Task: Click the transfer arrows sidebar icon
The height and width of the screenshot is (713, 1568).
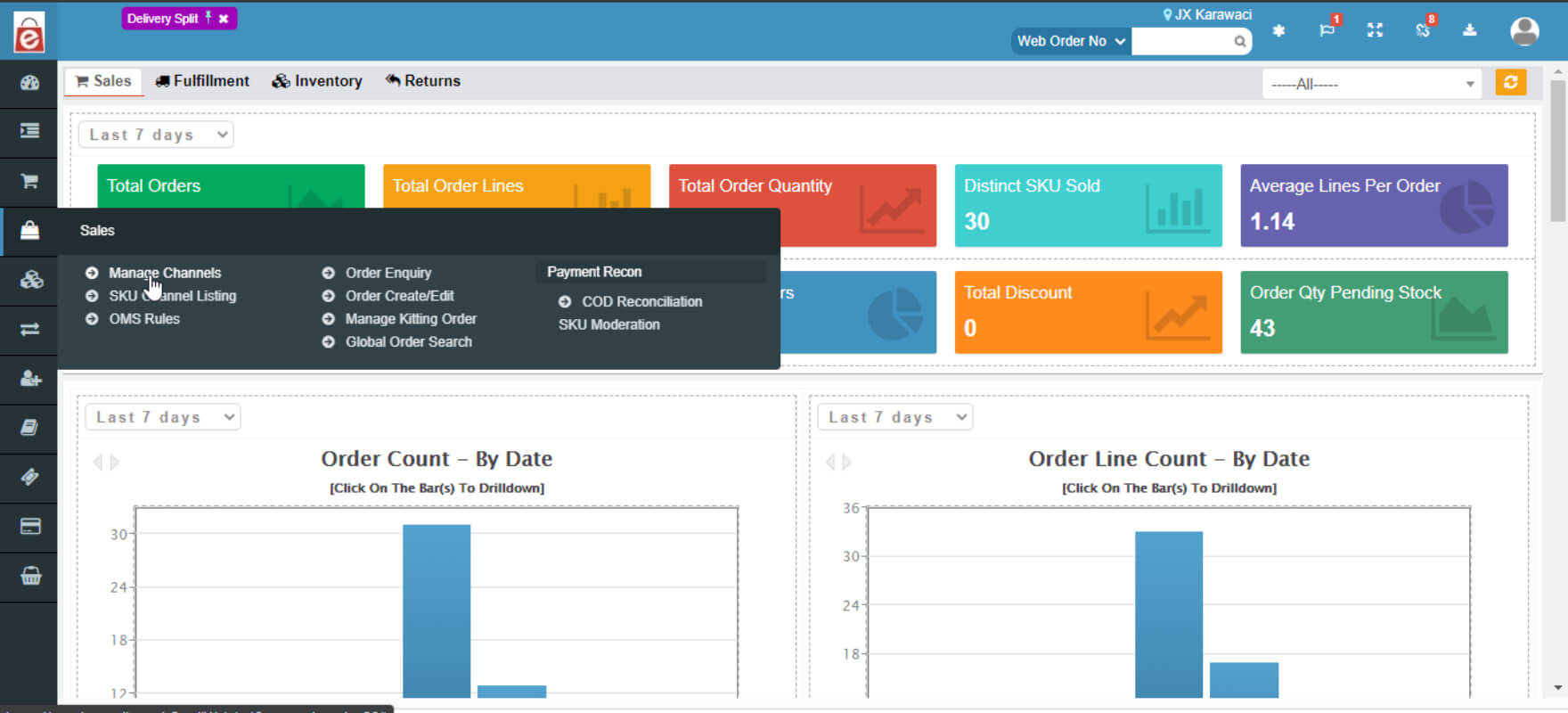Action: click(29, 330)
